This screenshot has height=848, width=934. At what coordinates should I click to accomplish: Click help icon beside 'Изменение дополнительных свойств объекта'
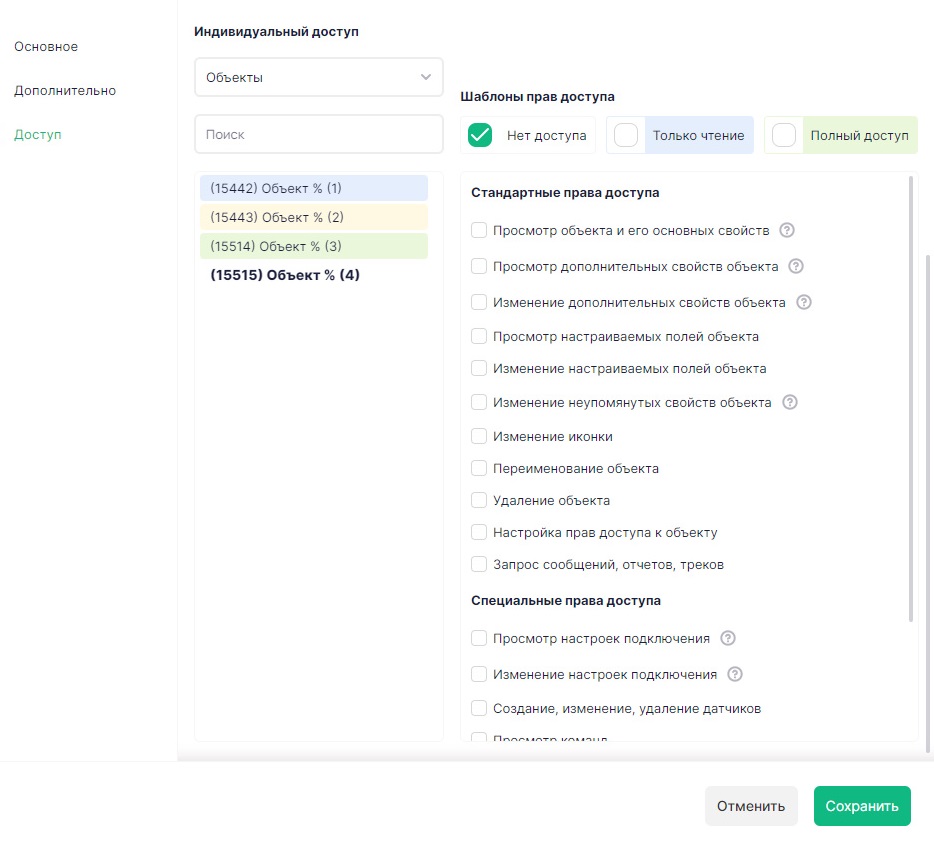pos(804,302)
